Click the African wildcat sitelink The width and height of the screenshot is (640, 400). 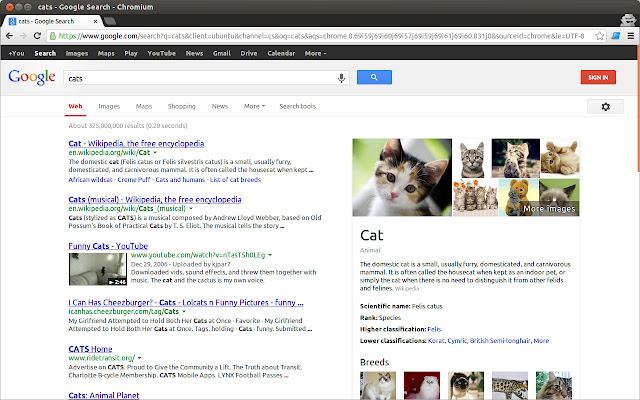pyautogui.click(x=90, y=180)
